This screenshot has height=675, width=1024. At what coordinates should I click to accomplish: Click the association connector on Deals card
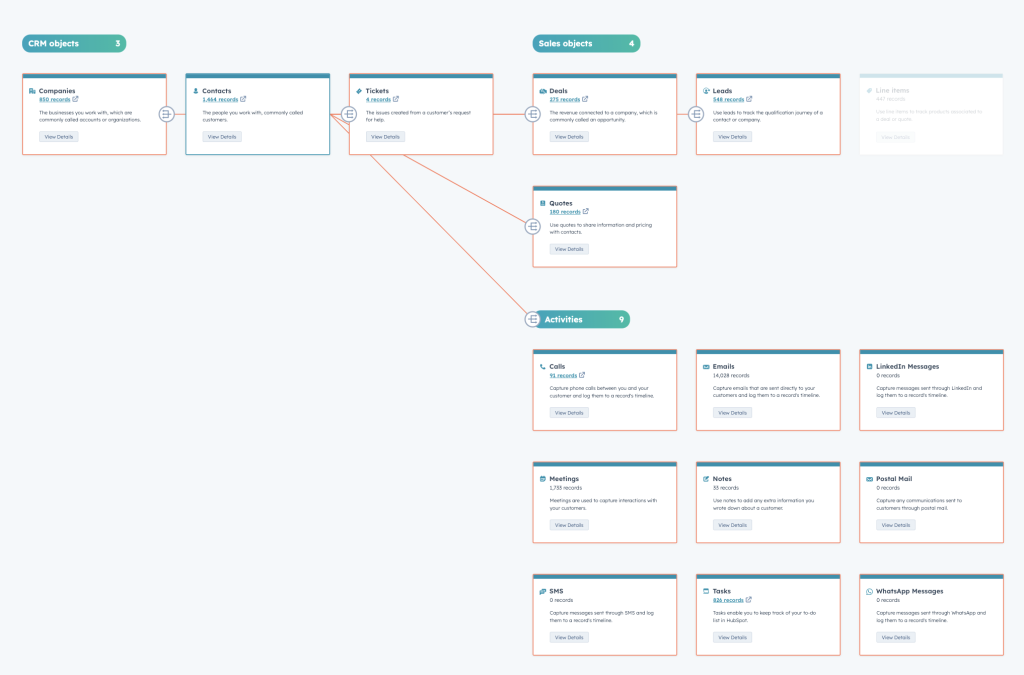coord(533,114)
